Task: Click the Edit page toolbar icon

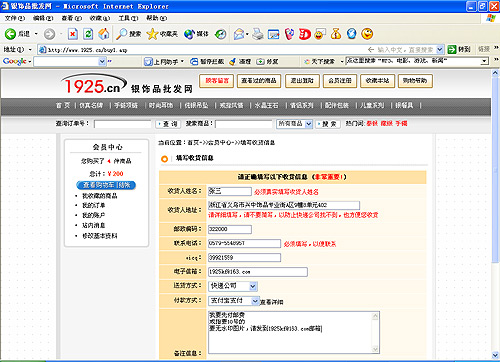Action: click(274, 34)
